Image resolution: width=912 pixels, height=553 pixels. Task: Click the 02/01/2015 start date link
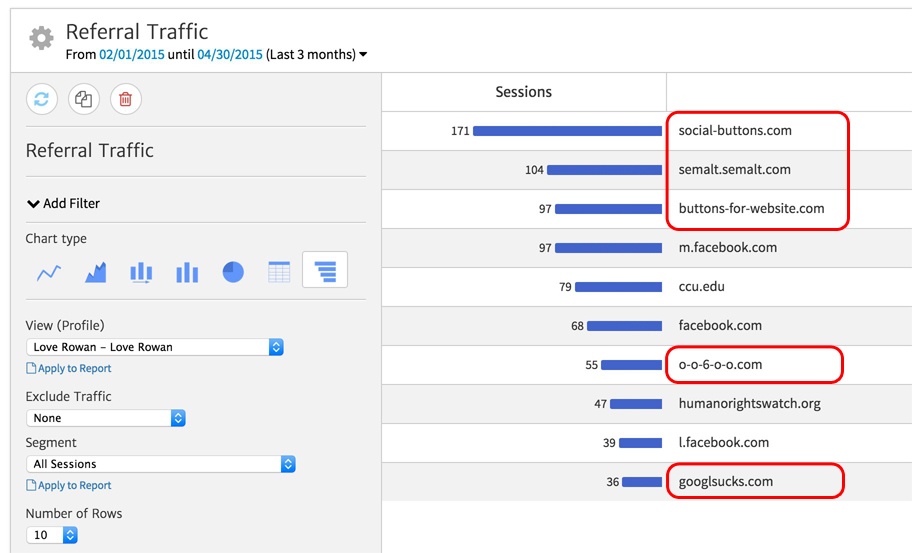[x=132, y=54]
